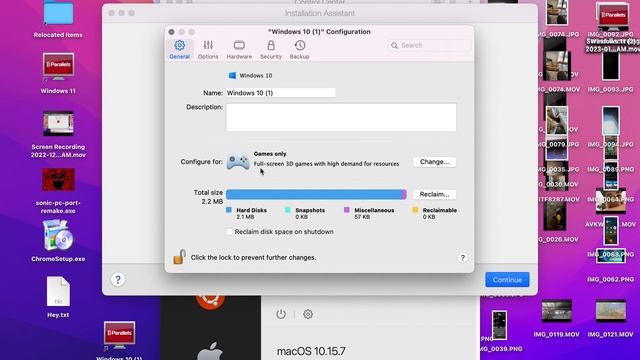Viewport: 640px width, 360px height.
Task: Click the power icon in Control Center
Action: point(281,314)
